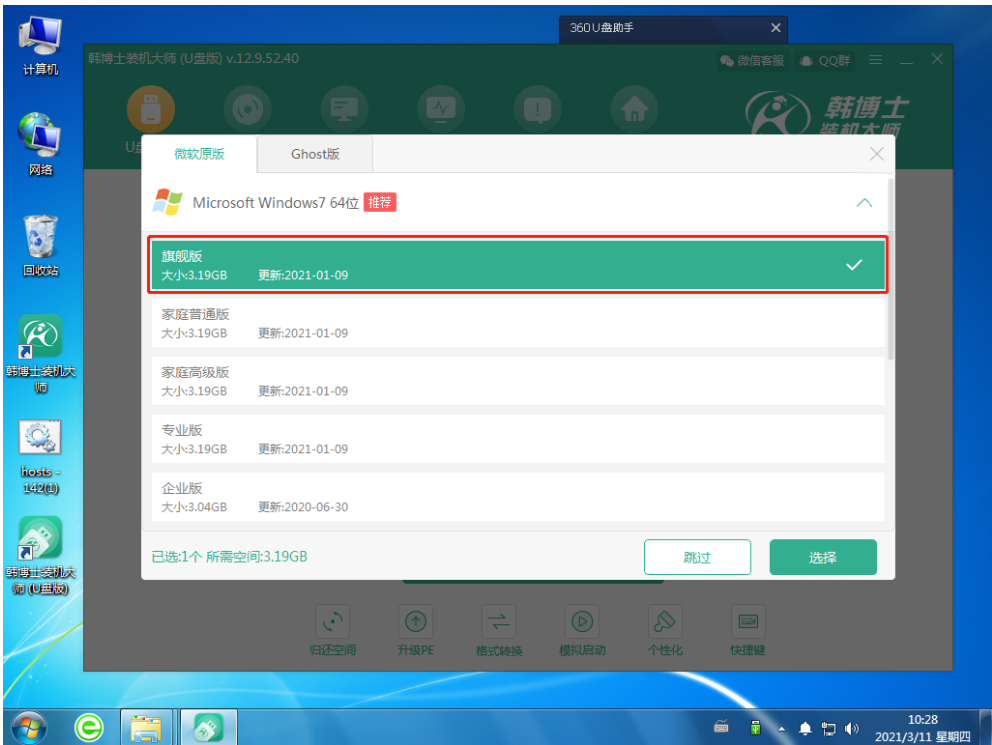Switch to the Ghost版 tab
The height and width of the screenshot is (745, 992).
point(315,154)
